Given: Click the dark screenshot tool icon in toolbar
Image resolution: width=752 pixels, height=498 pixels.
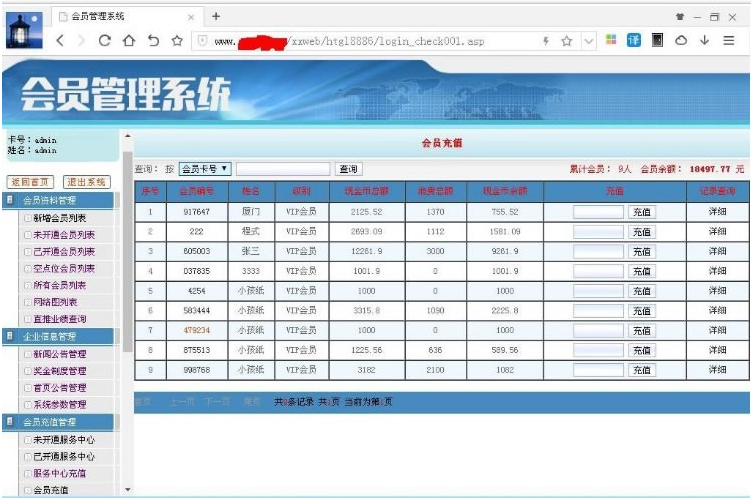Looking at the screenshot, I should click(x=657, y=40).
